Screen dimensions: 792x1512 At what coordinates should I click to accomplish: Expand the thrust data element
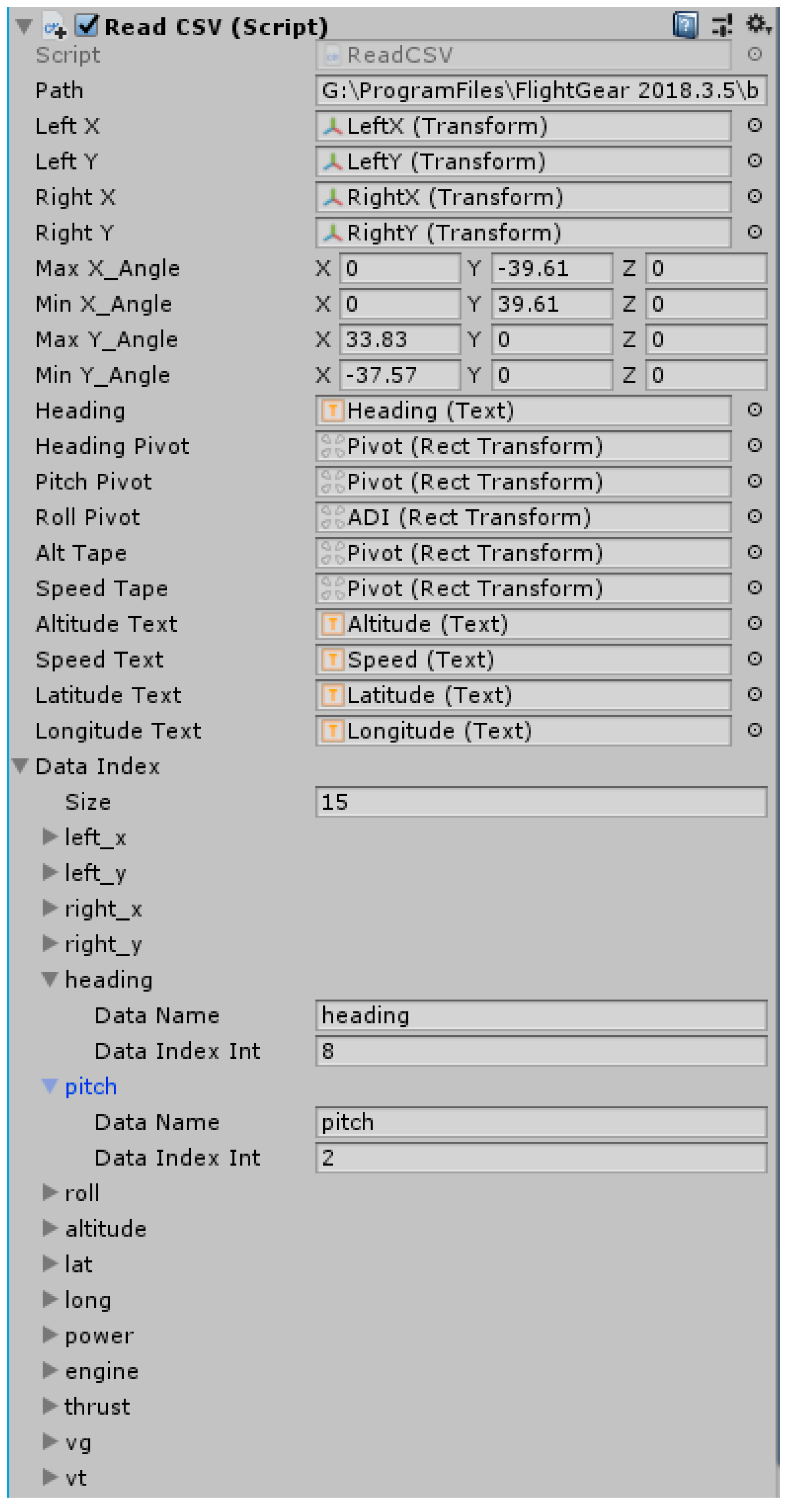click(x=50, y=1406)
